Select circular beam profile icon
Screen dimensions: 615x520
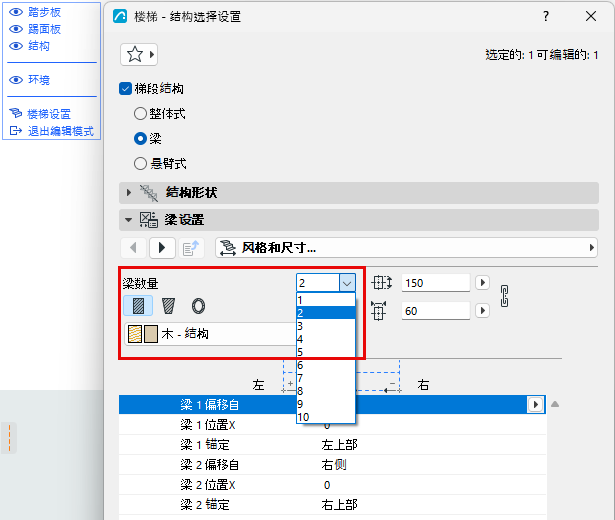[198, 306]
